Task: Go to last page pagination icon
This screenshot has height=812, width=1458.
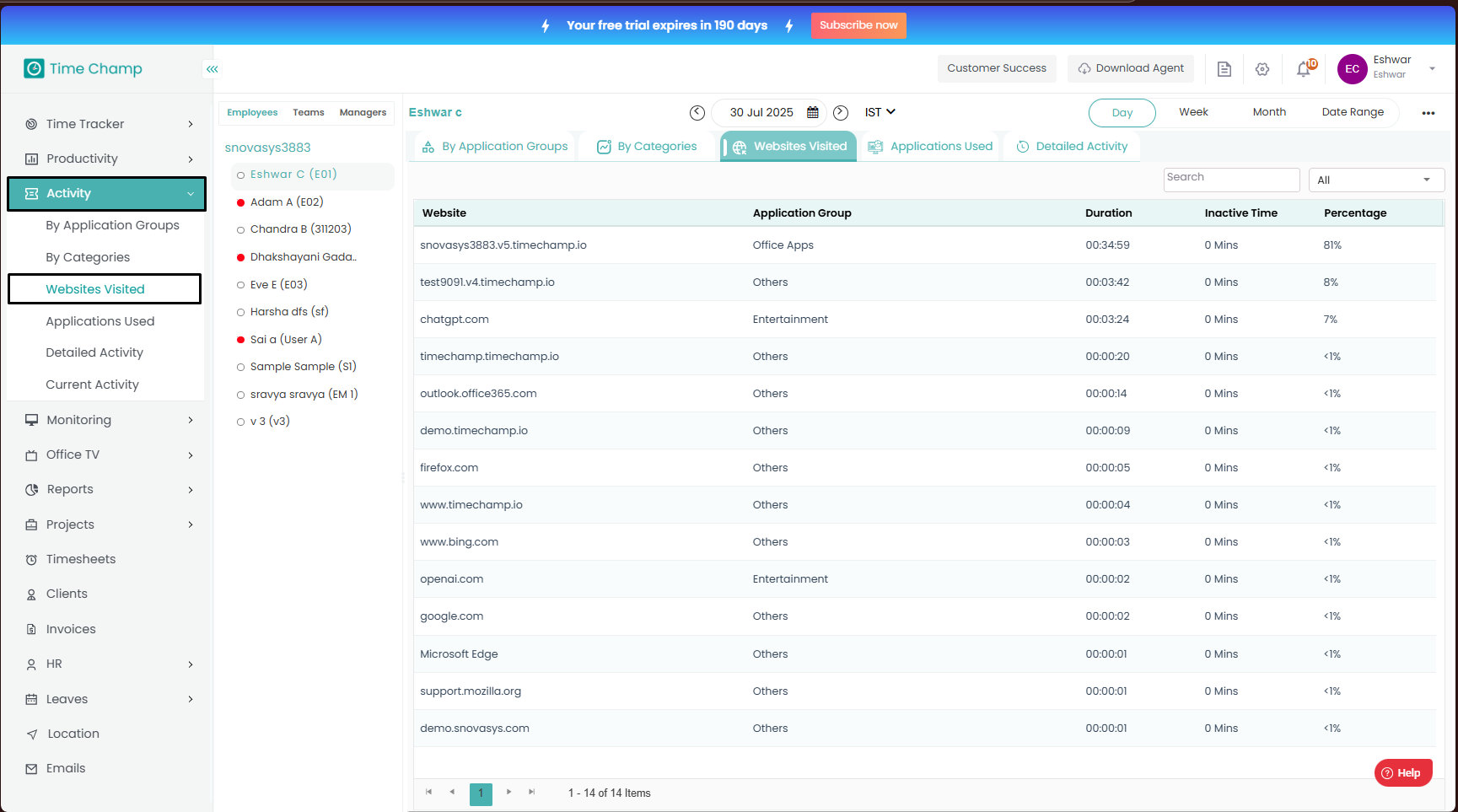Action: [531, 792]
